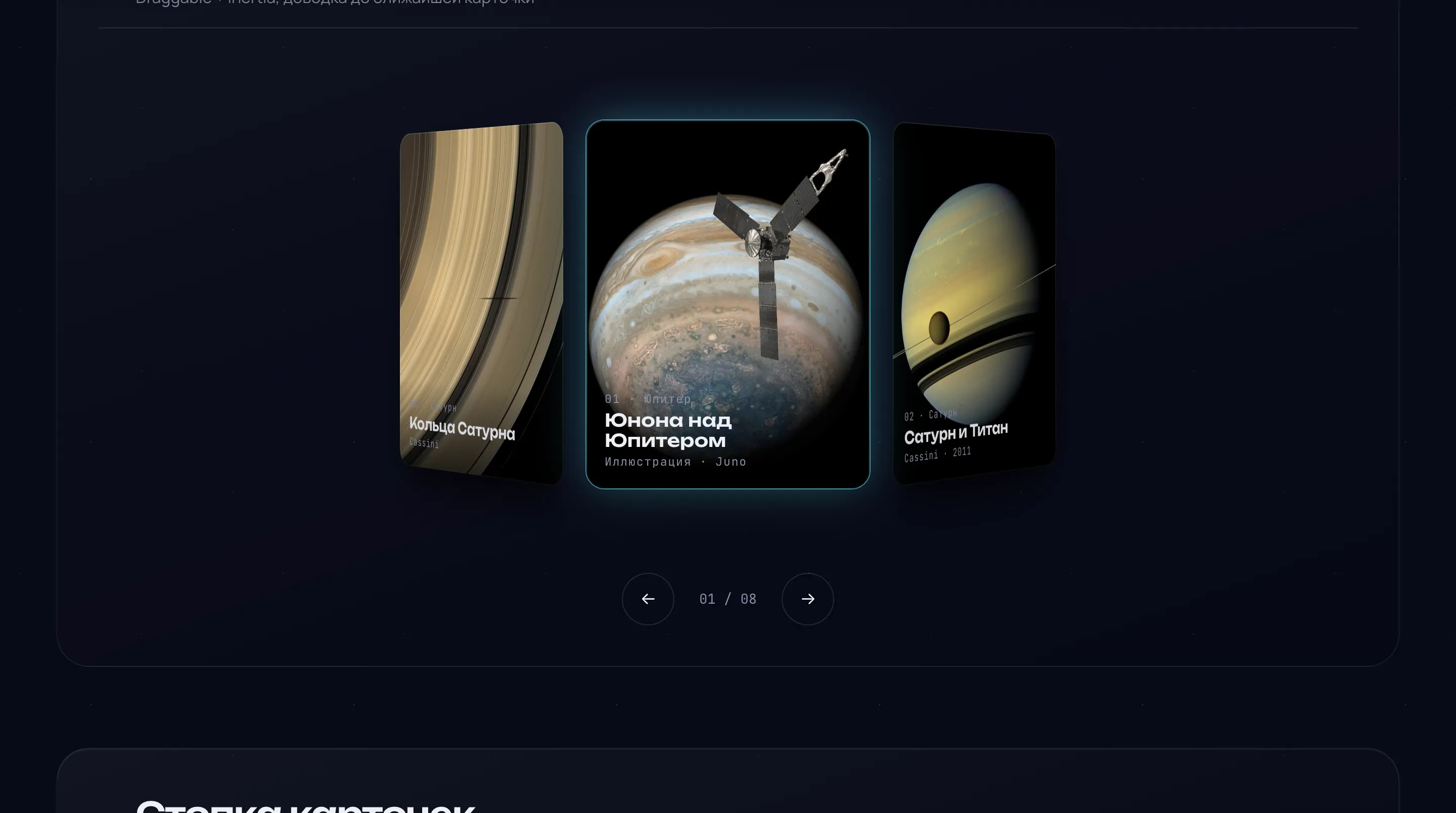Click the previous slide arrow button

point(648,599)
